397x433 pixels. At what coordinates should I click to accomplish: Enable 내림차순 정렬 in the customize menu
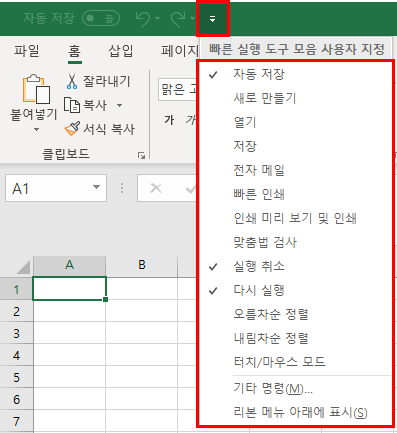coord(295,338)
